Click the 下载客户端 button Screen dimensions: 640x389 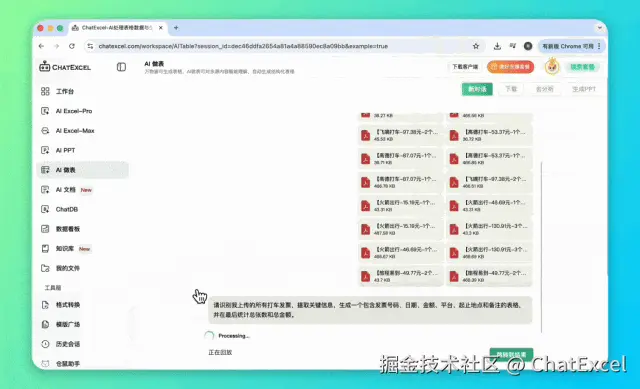[x=465, y=67]
